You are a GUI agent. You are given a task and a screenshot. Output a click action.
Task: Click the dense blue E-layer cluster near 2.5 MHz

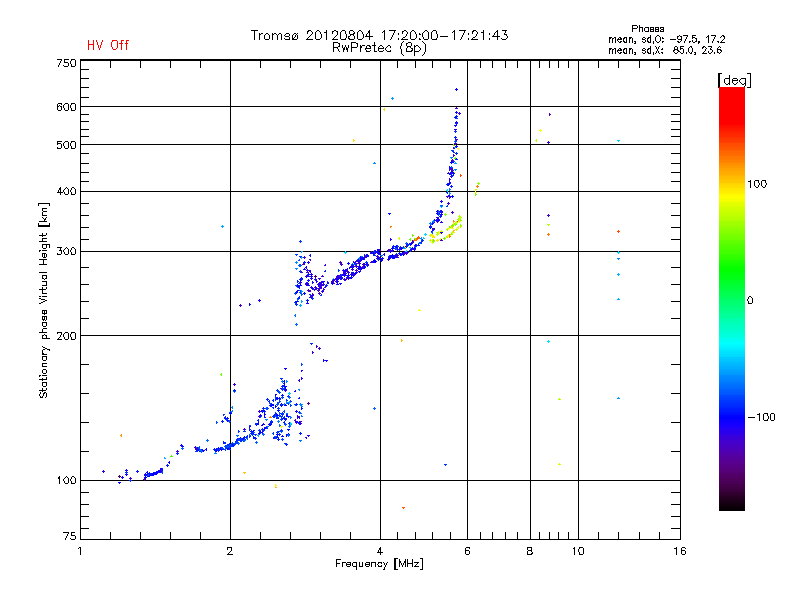click(280, 411)
